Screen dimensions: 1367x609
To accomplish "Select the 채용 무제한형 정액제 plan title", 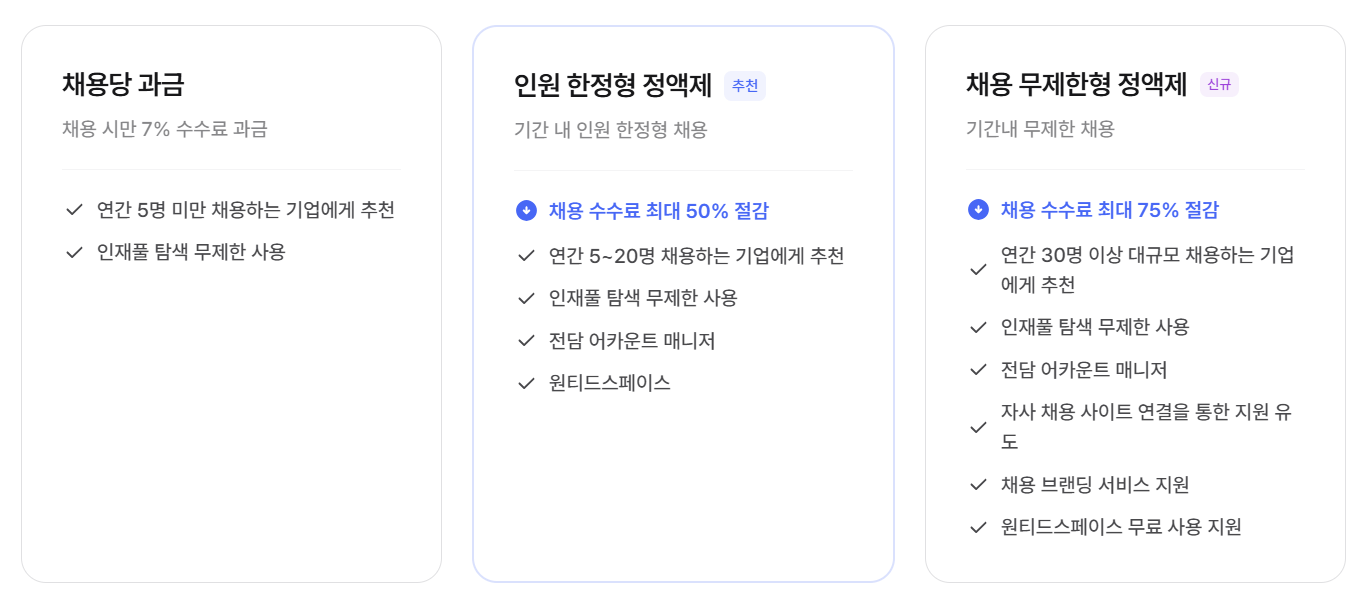I will [x=1076, y=84].
